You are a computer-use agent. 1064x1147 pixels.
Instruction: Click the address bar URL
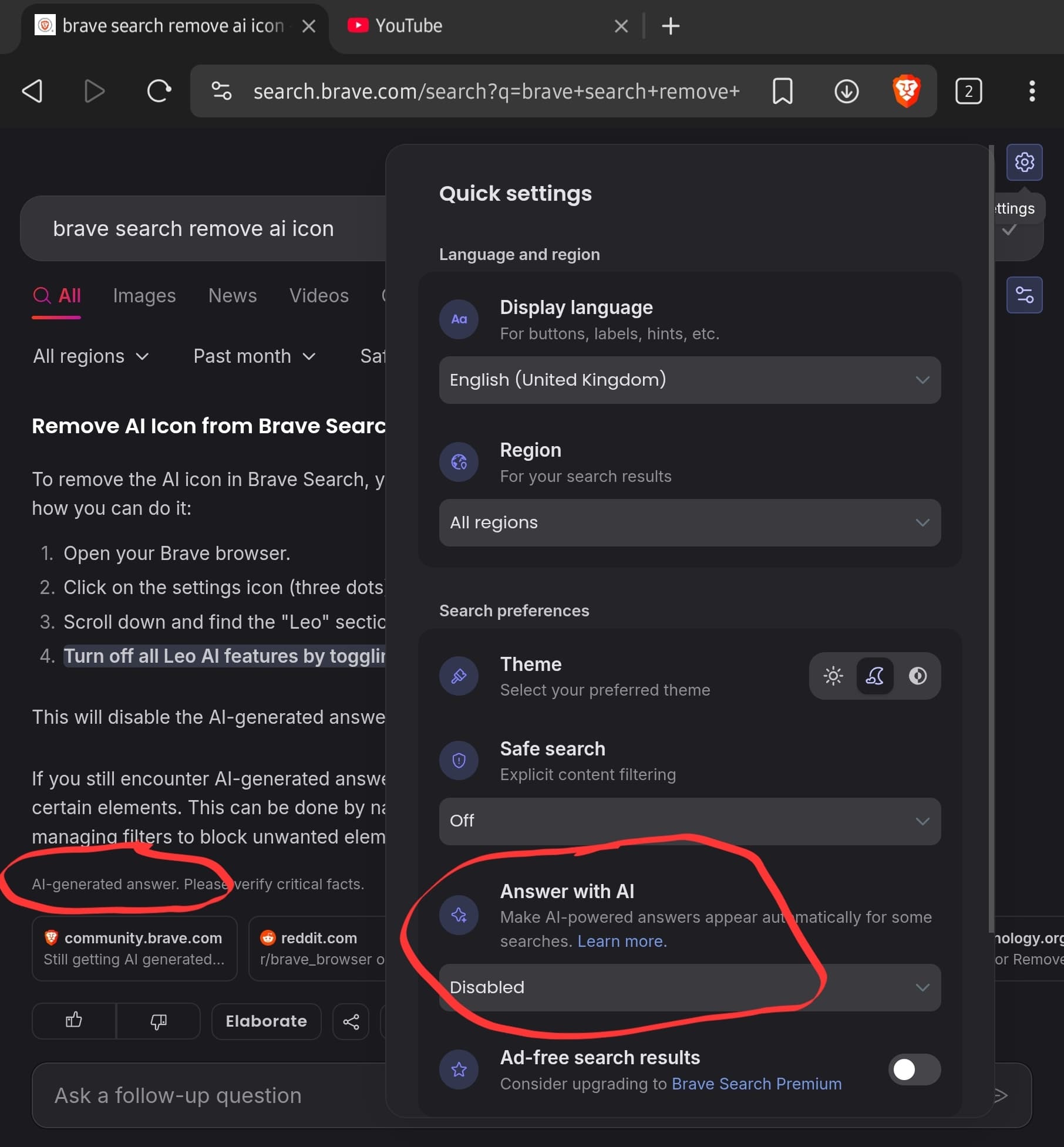tap(496, 92)
